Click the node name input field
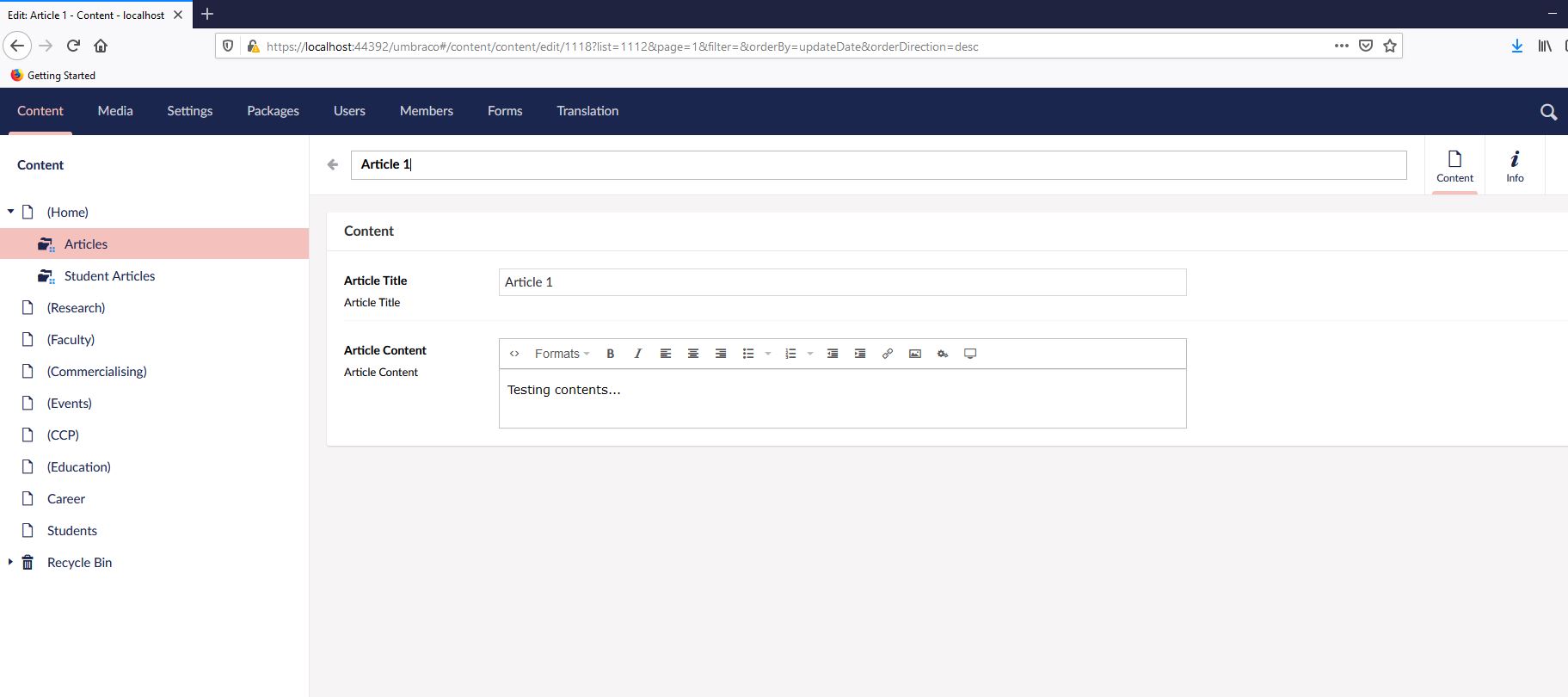Image resolution: width=1568 pixels, height=697 pixels. tap(878, 164)
